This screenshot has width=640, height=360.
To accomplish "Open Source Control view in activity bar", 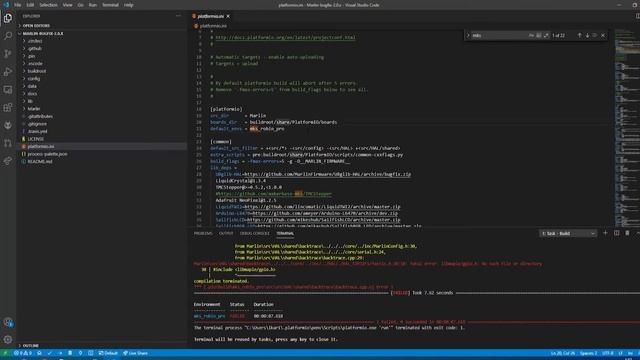I will click(x=8, y=53).
